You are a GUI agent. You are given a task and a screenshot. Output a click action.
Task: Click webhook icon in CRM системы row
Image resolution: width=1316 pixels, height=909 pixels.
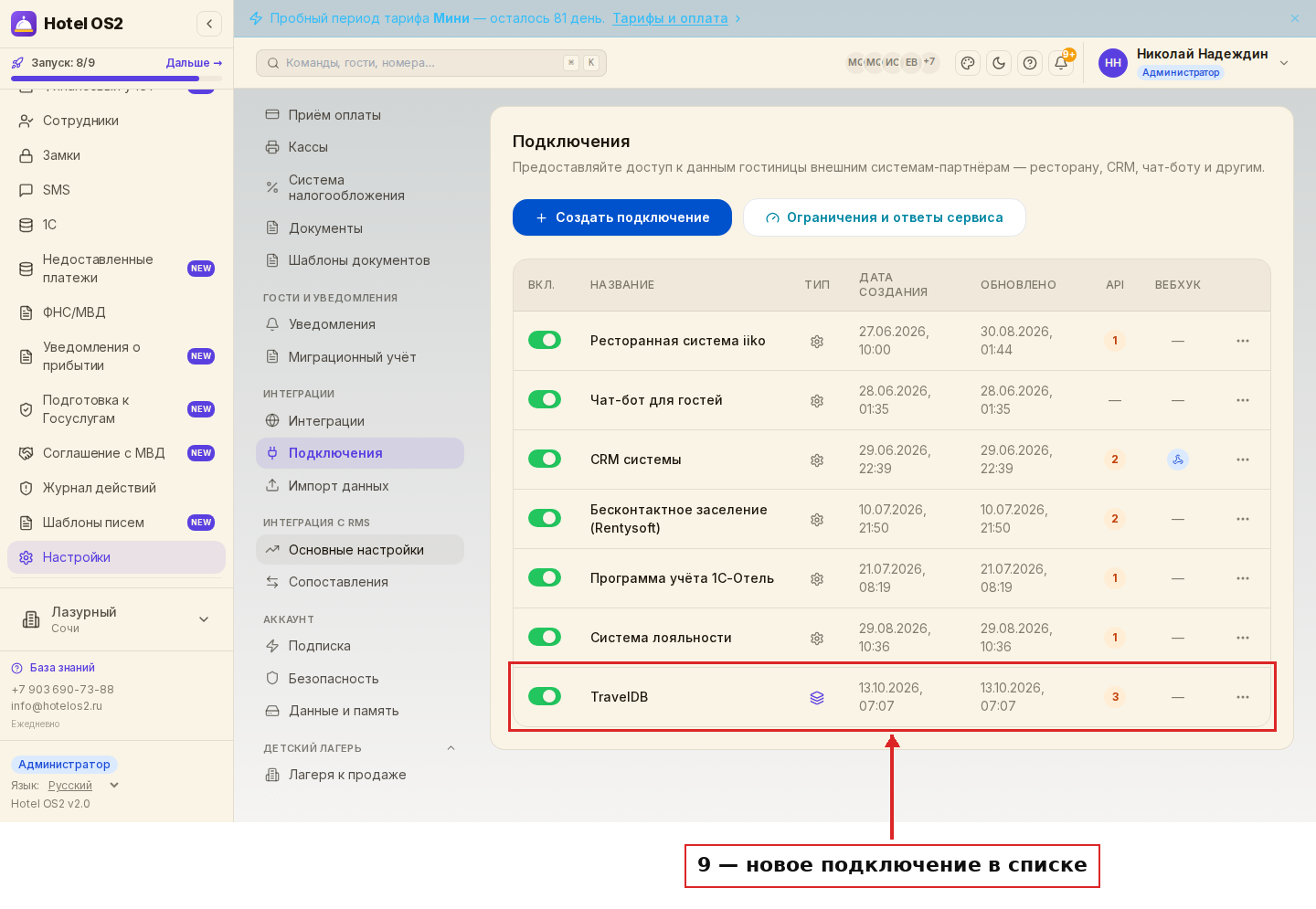(x=1178, y=460)
